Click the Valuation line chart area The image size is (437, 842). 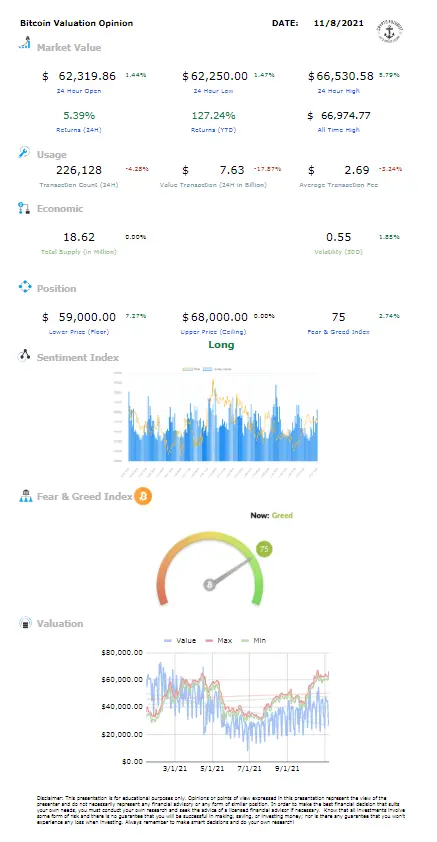(x=237, y=707)
